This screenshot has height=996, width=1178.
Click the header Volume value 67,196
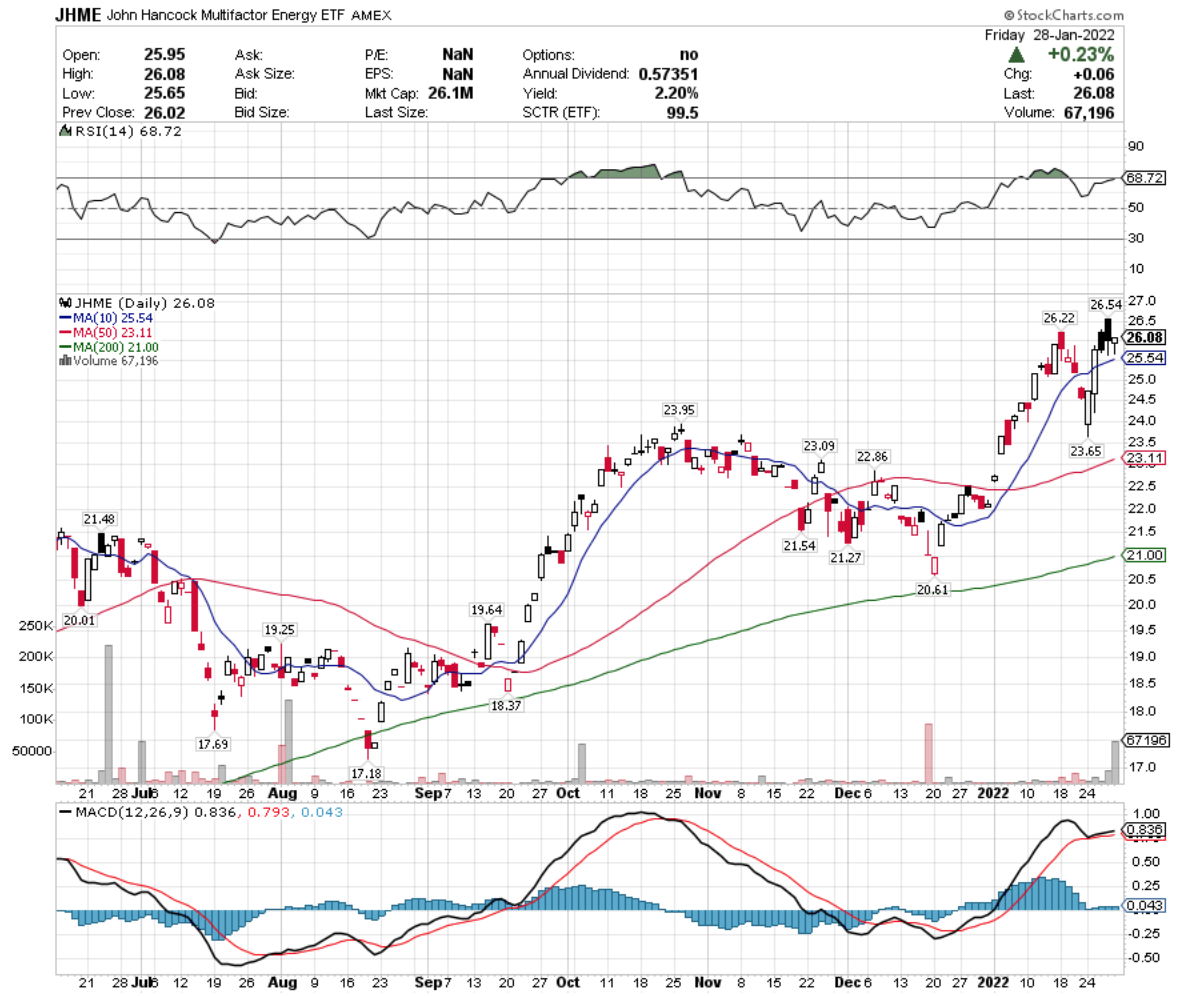click(1089, 113)
